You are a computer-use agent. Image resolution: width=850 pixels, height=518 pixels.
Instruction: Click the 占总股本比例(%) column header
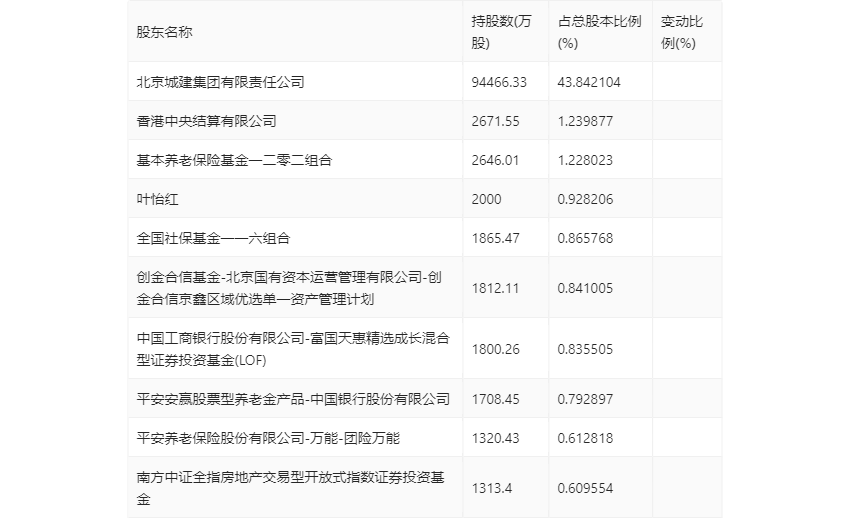point(600,32)
